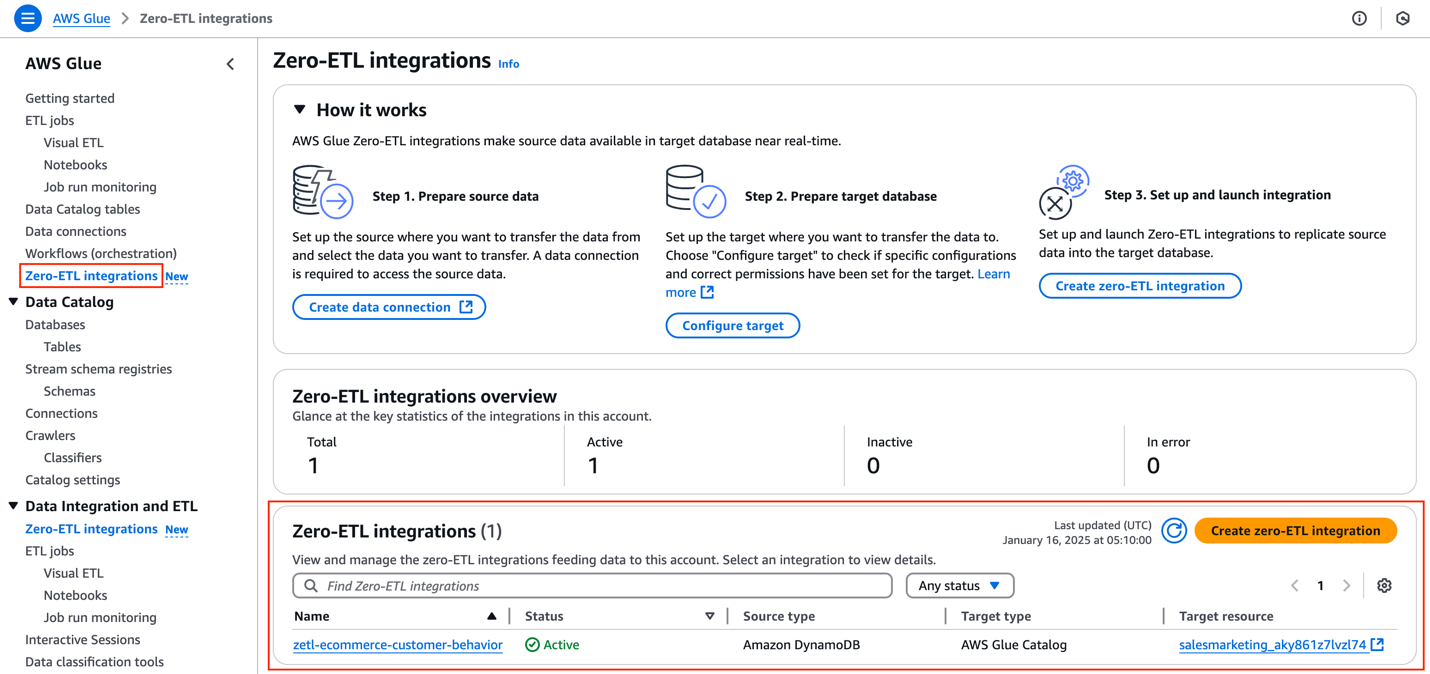Collapse the Data Catalog sidebar section
The height and width of the screenshot is (674, 1430).
click(14, 302)
